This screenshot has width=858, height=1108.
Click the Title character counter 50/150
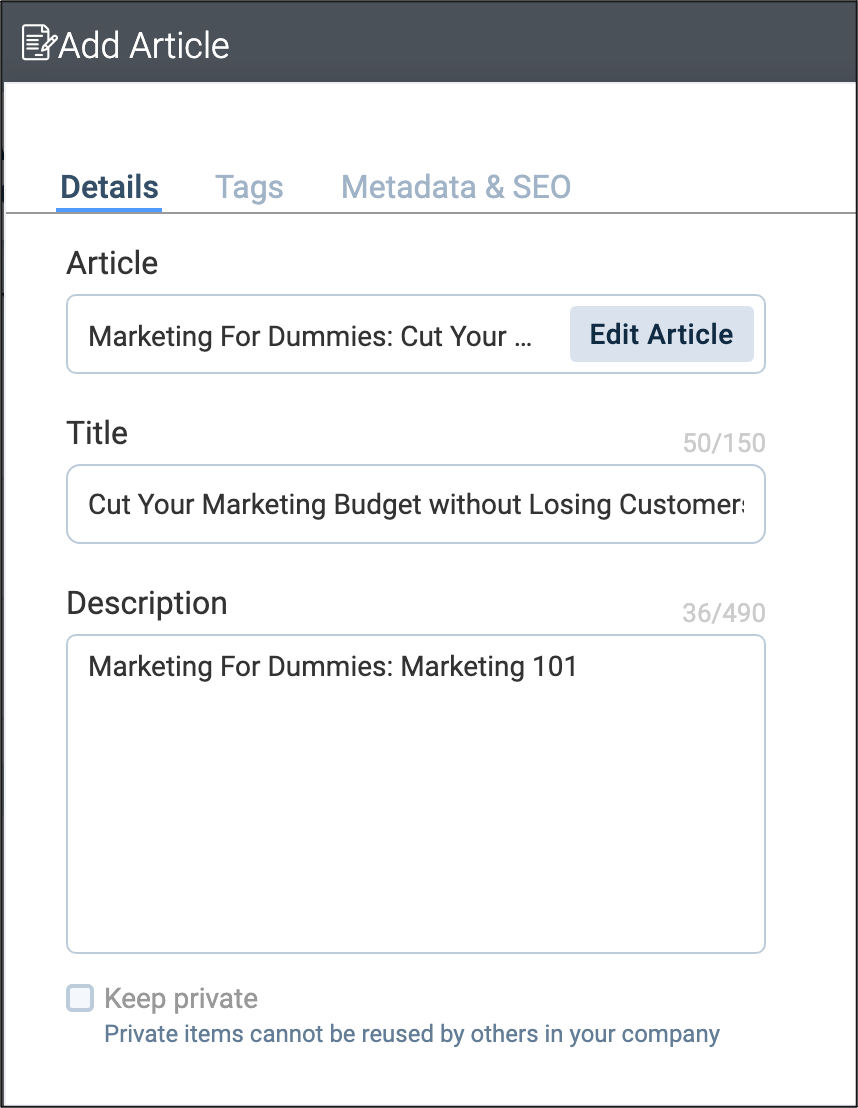[x=724, y=443]
